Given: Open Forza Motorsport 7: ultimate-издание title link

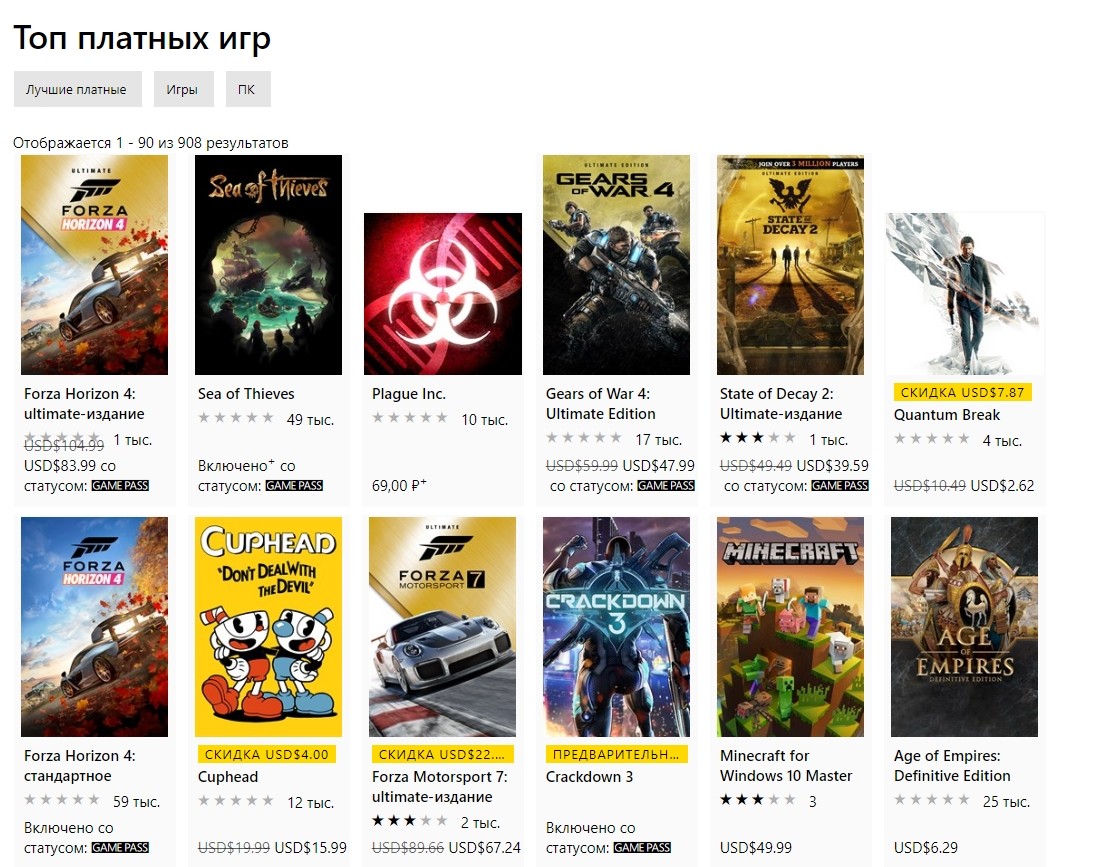Looking at the screenshot, I should coord(439,787).
